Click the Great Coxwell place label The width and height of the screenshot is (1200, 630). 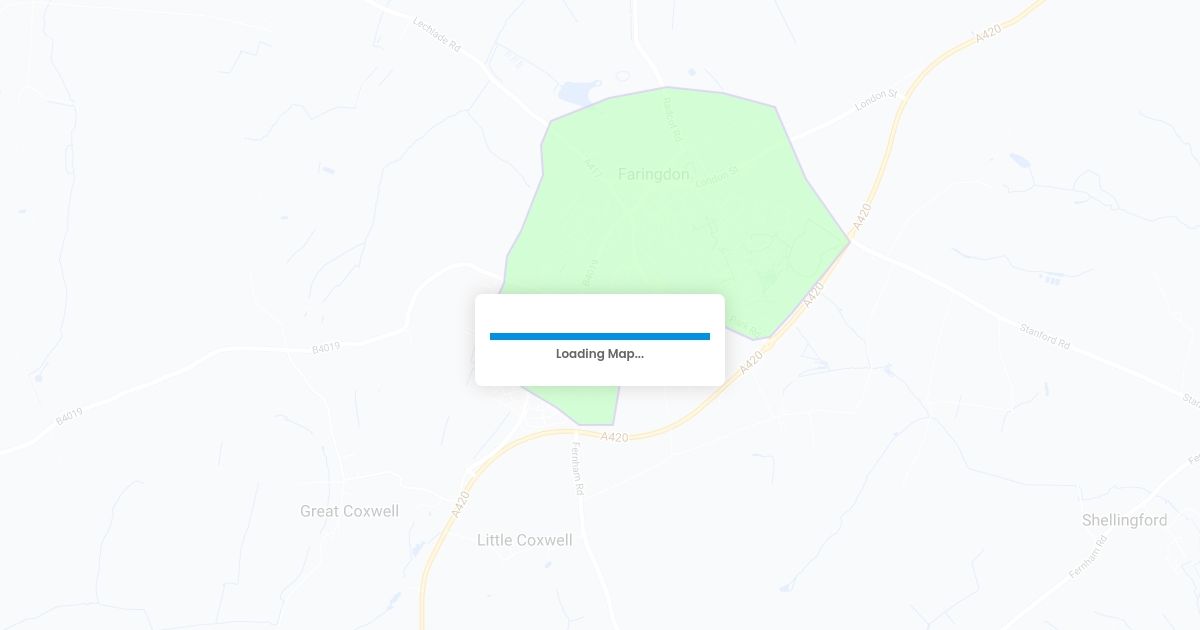pyautogui.click(x=350, y=511)
